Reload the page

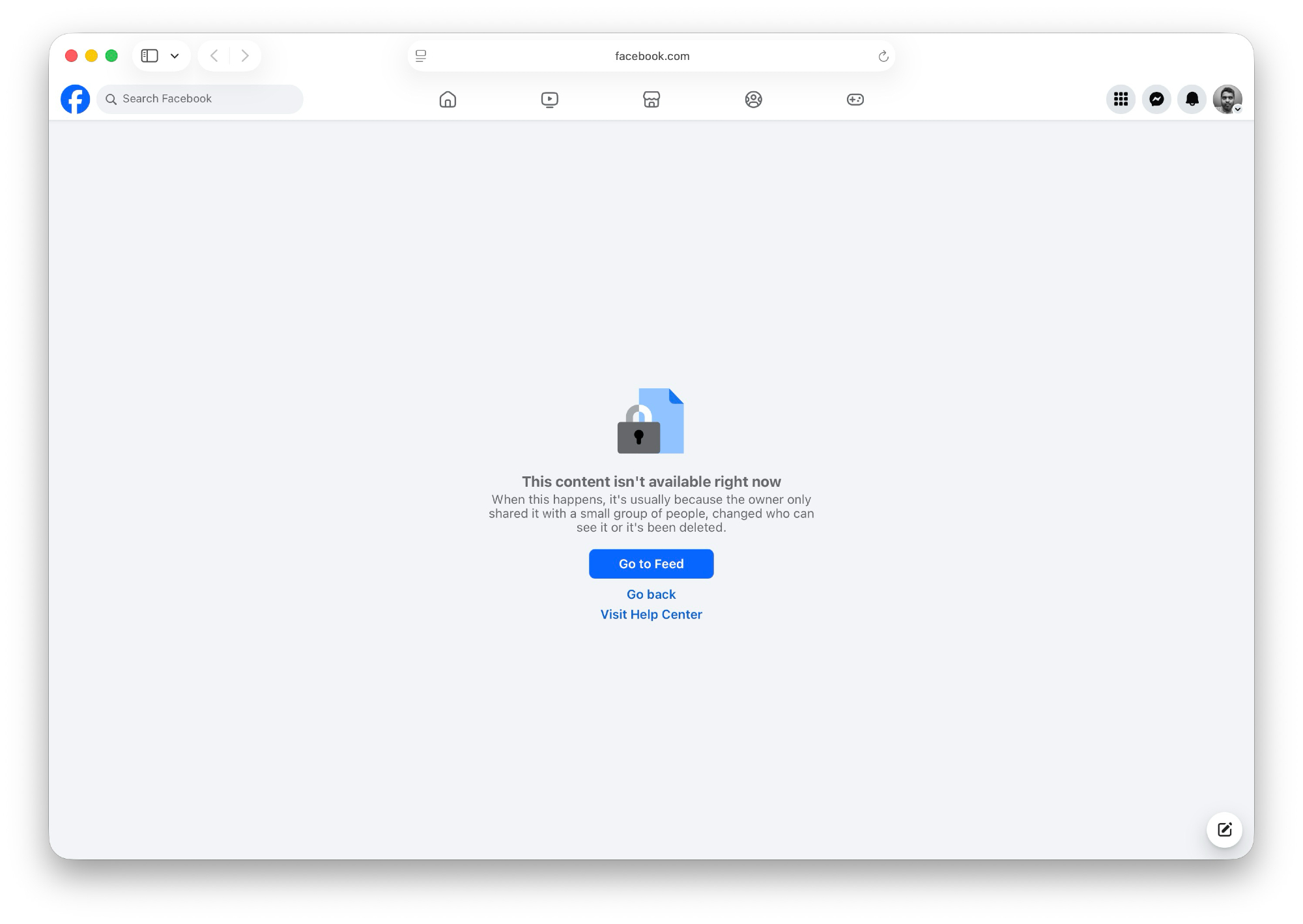coord(883,56)
